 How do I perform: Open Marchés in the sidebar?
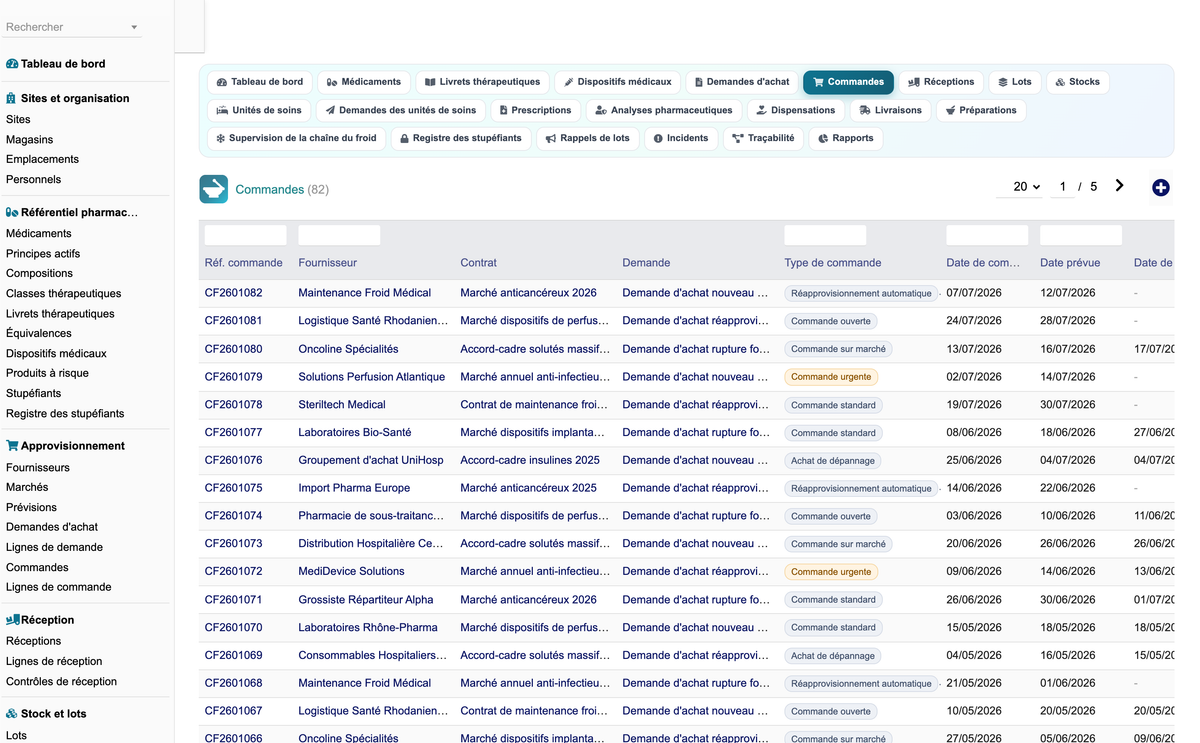point(27,487)
